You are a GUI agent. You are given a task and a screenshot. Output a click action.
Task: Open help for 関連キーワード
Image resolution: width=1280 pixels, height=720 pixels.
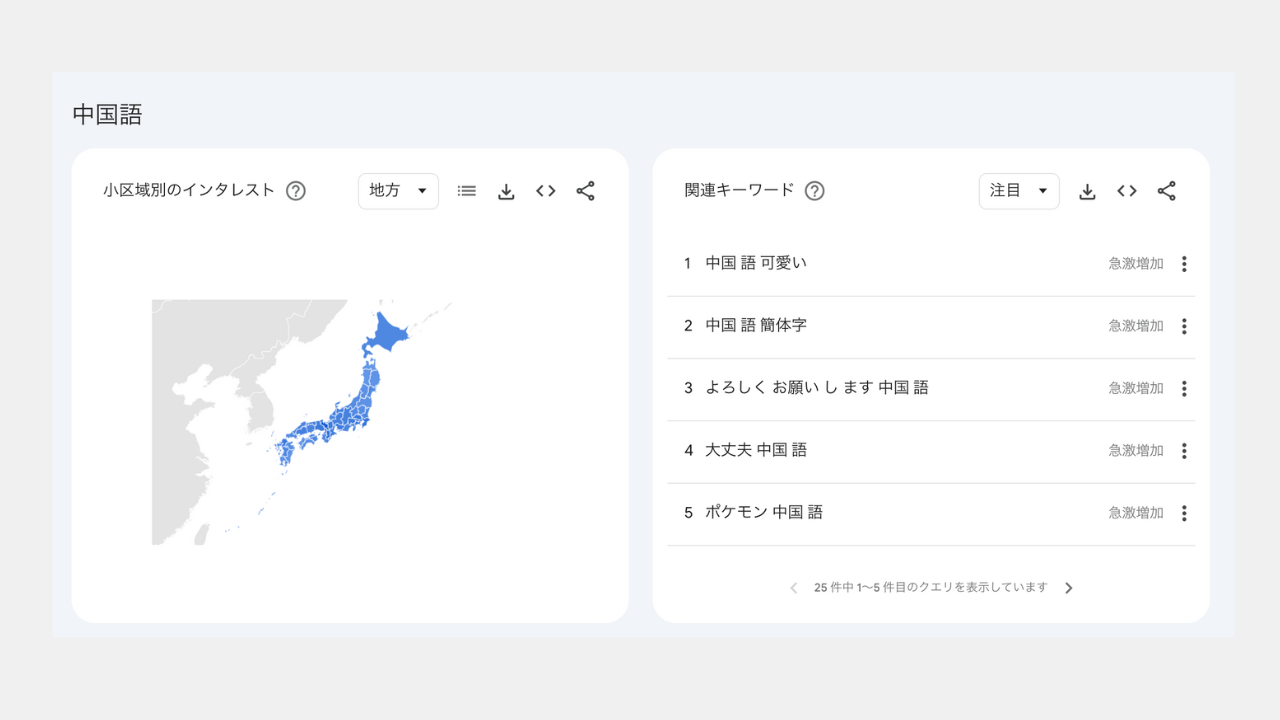tap(815, 191)
